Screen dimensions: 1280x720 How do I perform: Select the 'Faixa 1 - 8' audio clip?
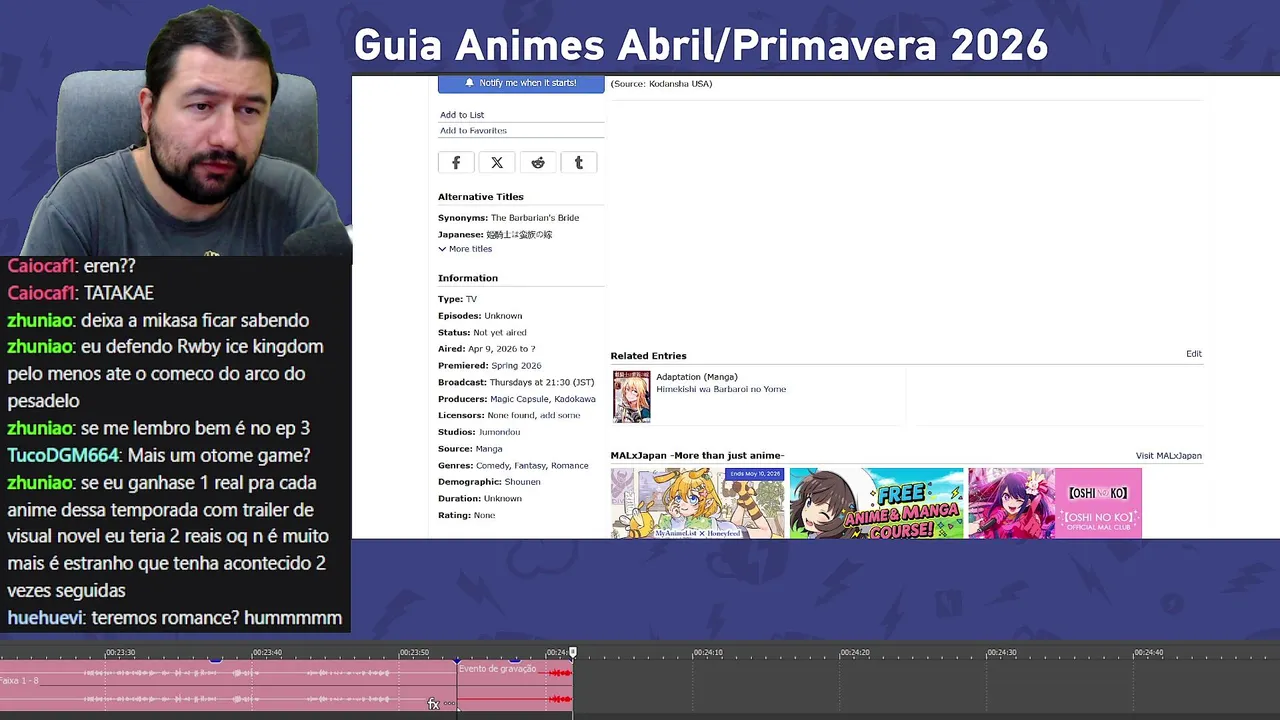pos(228,686)
